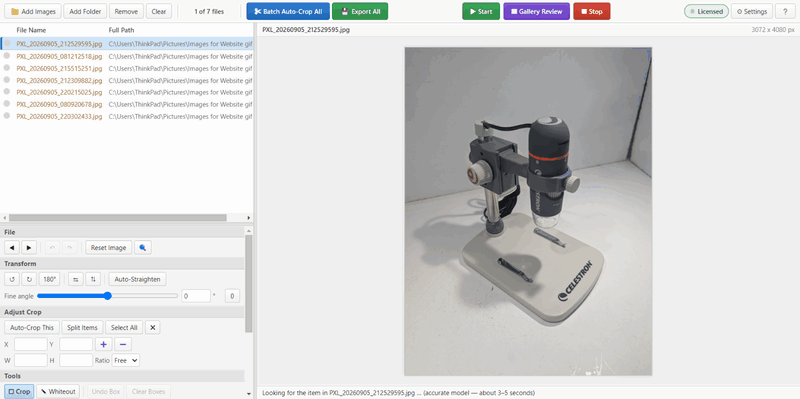Click the Undo Box button
Image resolution: width=800 pixels, height=399 pixels.
pyautogui.click(x=106, y=391)
